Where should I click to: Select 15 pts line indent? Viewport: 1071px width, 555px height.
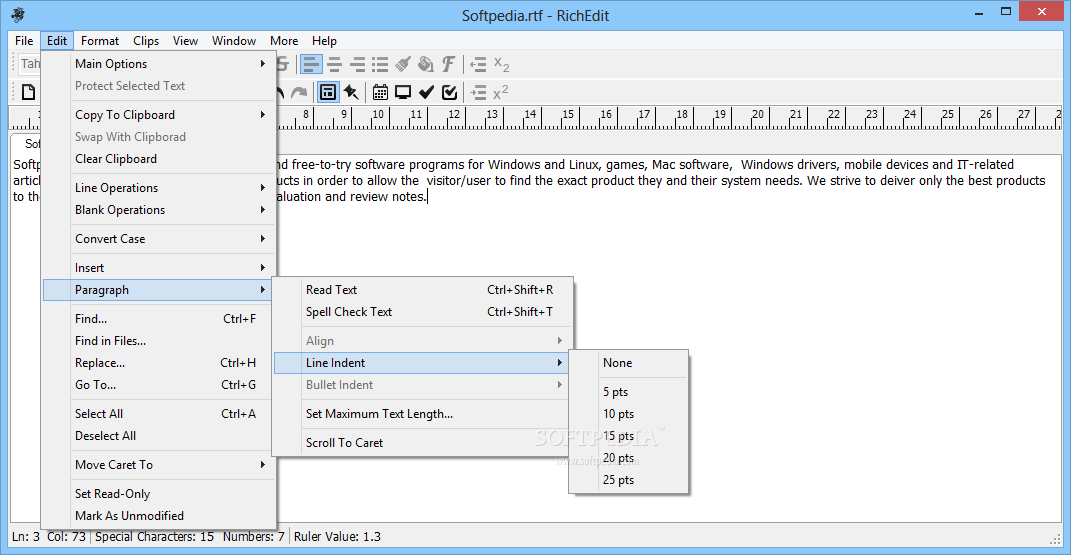(628, 436)
